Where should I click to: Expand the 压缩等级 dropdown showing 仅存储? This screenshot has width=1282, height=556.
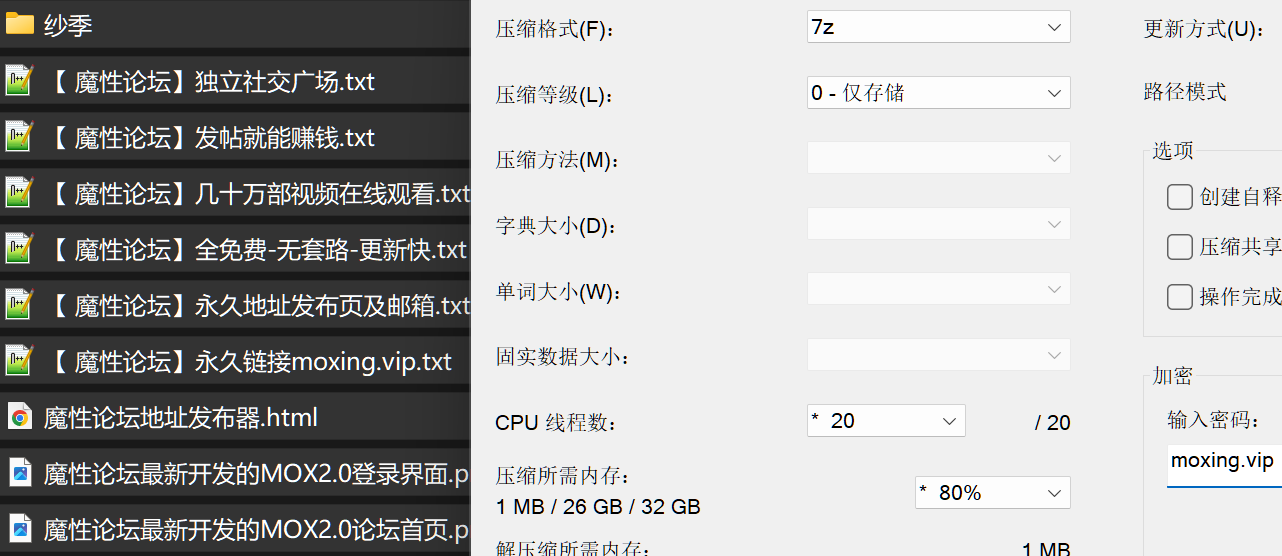click(x=939, y=93)
